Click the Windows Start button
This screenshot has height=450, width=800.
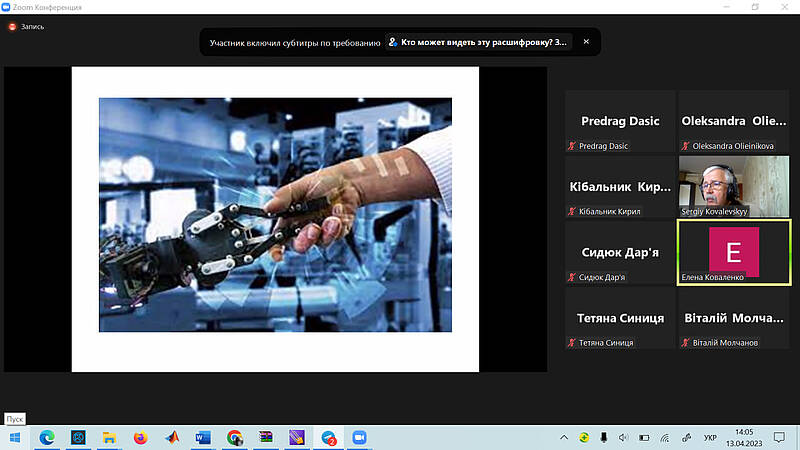coord(14,437)
